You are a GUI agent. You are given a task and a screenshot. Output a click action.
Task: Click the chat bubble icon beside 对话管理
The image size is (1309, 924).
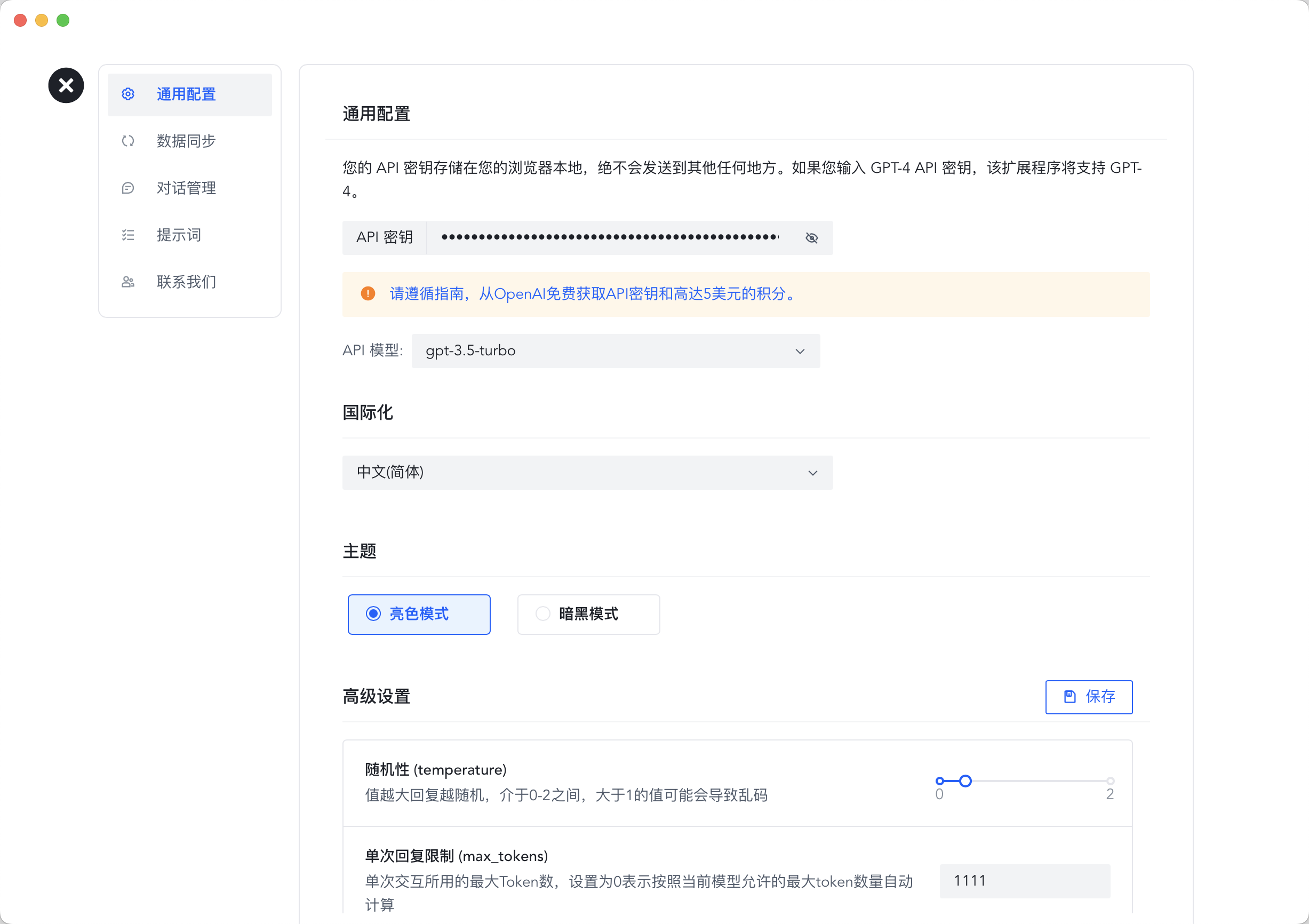[127, 188]
